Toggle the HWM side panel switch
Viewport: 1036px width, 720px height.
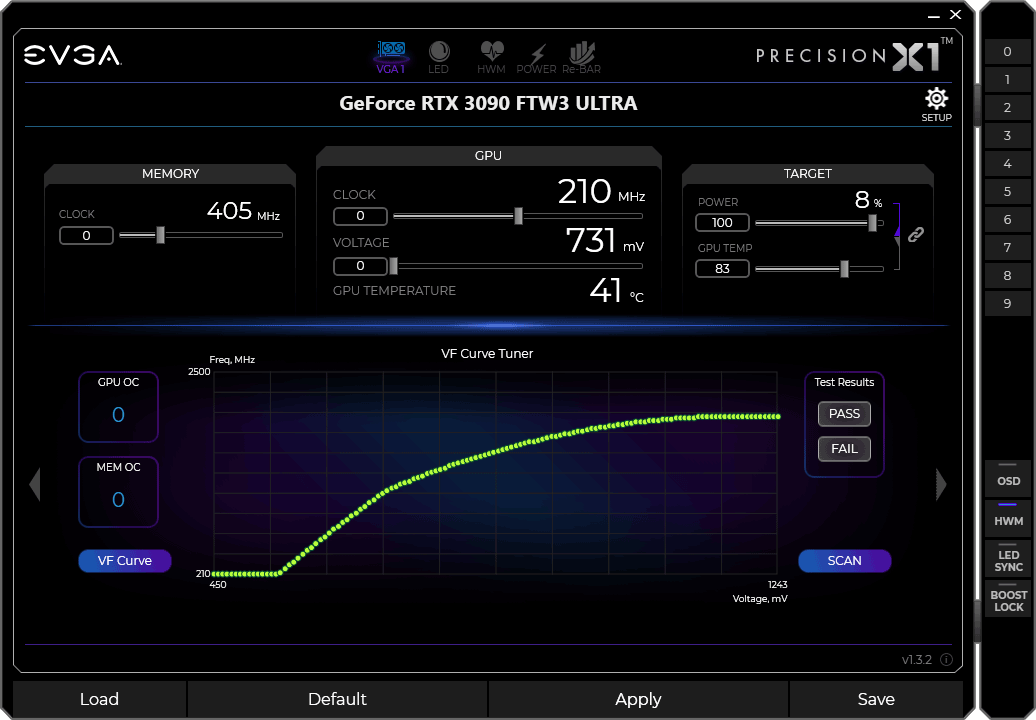[1008, 517]
